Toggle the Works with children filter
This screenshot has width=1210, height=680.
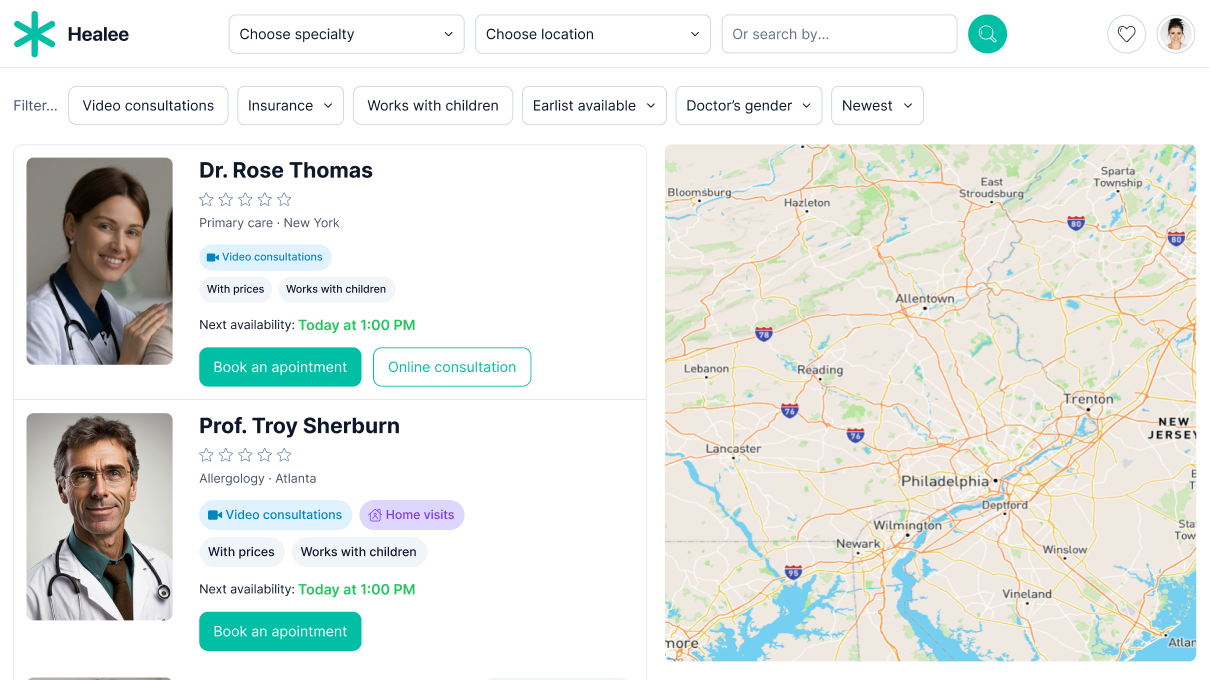432,106
